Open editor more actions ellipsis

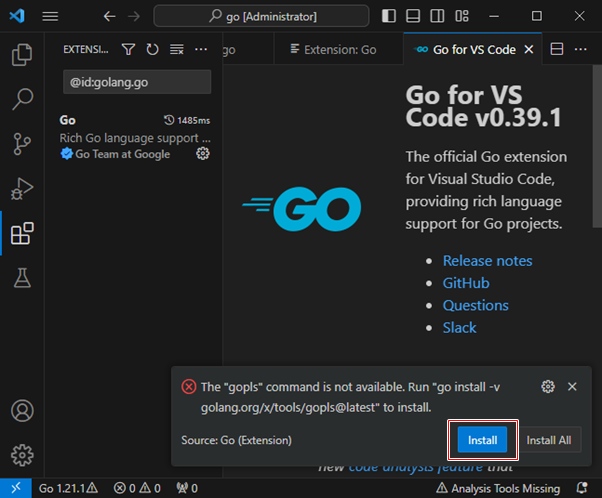tap(580, 49)
